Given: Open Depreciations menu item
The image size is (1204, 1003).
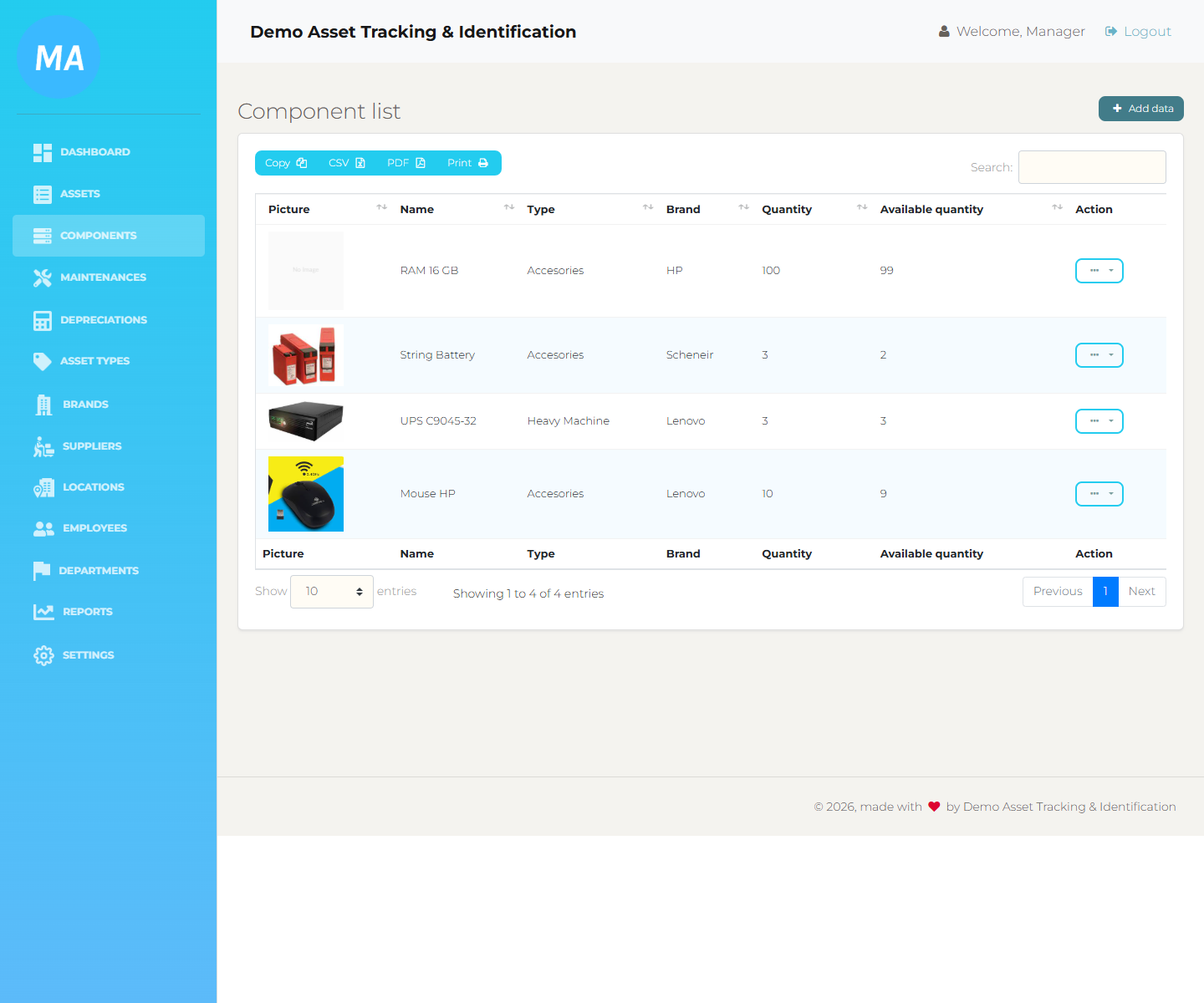Looking at the screenshot, I should tap(109, 320).
